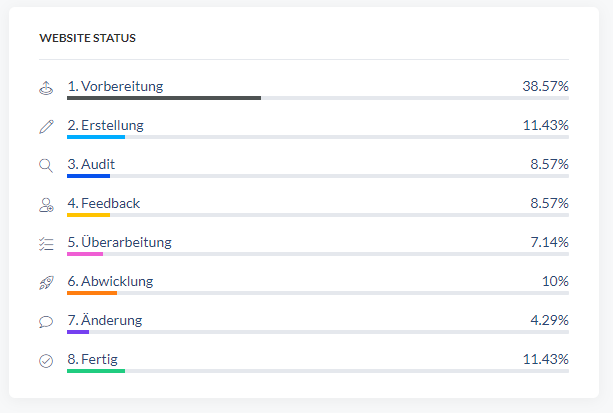Click the checkmark circle icon for Fertig
Image resolution: width=613 pixels, height=413 pixels.
[45, 360]
